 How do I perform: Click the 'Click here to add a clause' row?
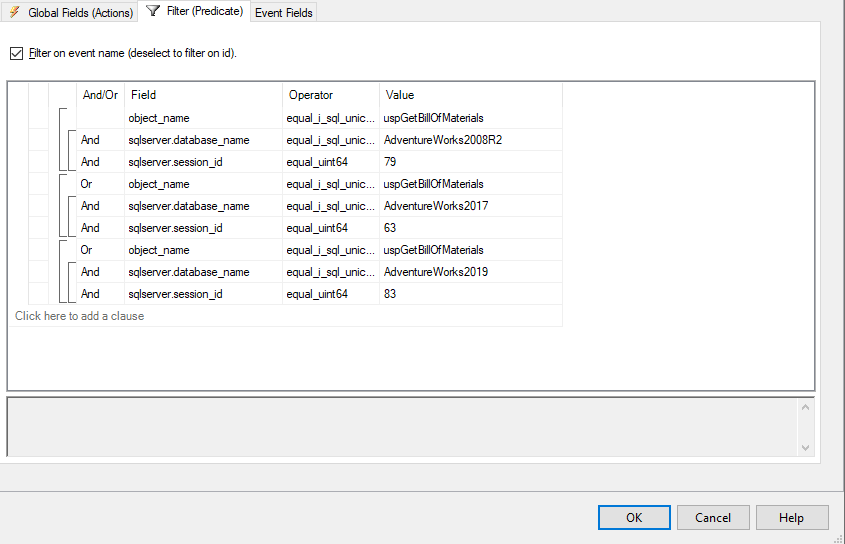tap(80, 316)
